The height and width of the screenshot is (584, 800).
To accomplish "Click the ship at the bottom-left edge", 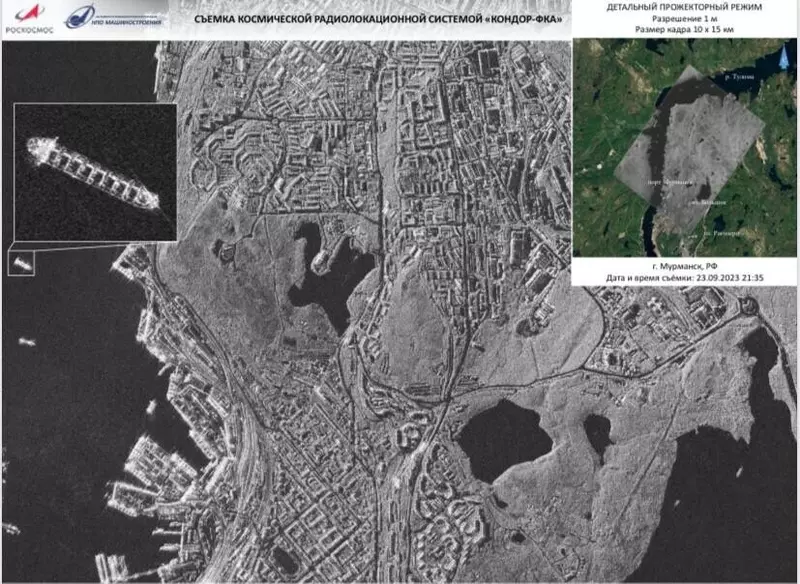I will 10,528.
